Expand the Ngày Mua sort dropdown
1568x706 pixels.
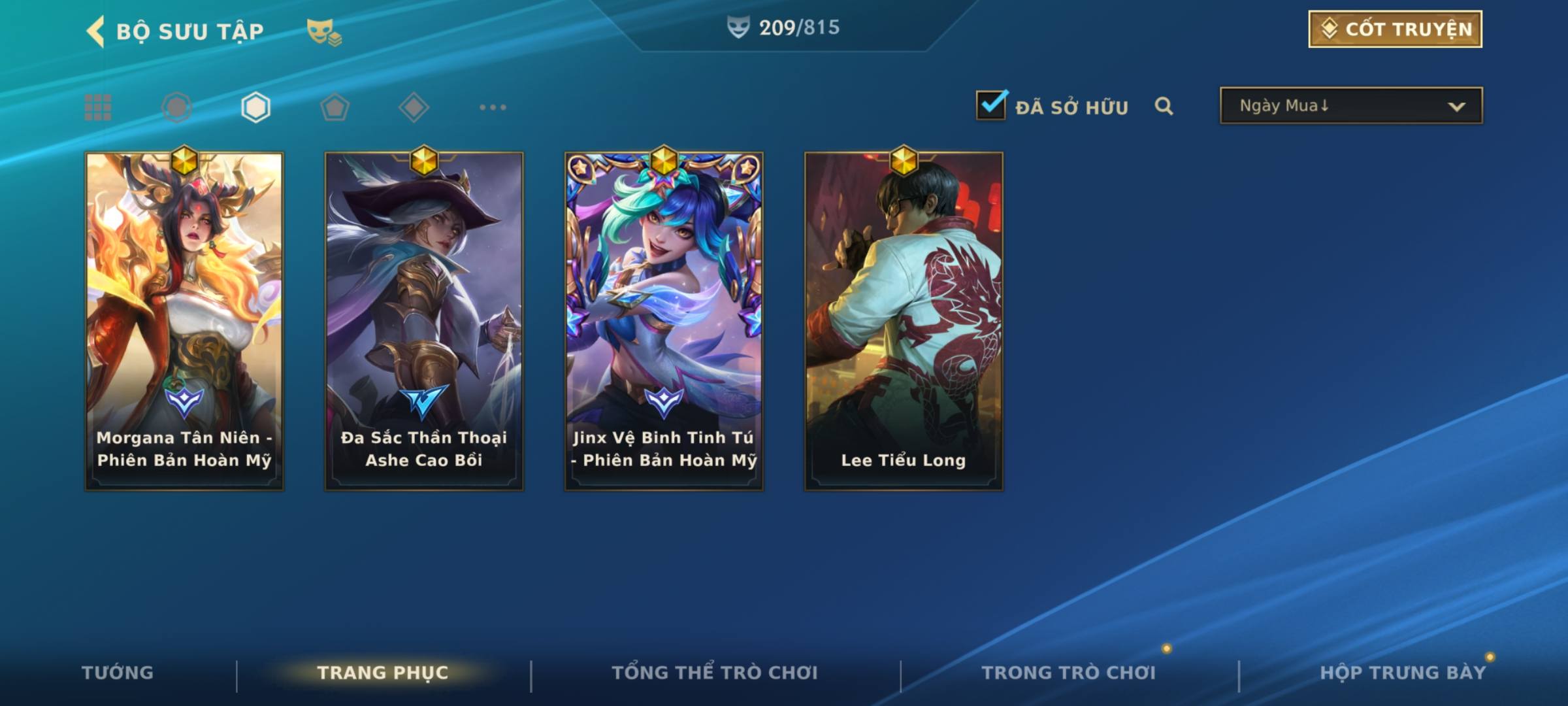[1351, 105]
